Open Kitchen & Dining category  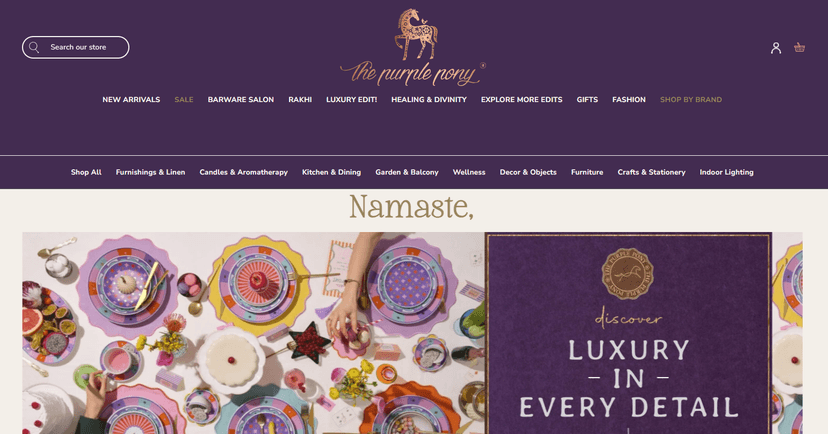[332, 172]
